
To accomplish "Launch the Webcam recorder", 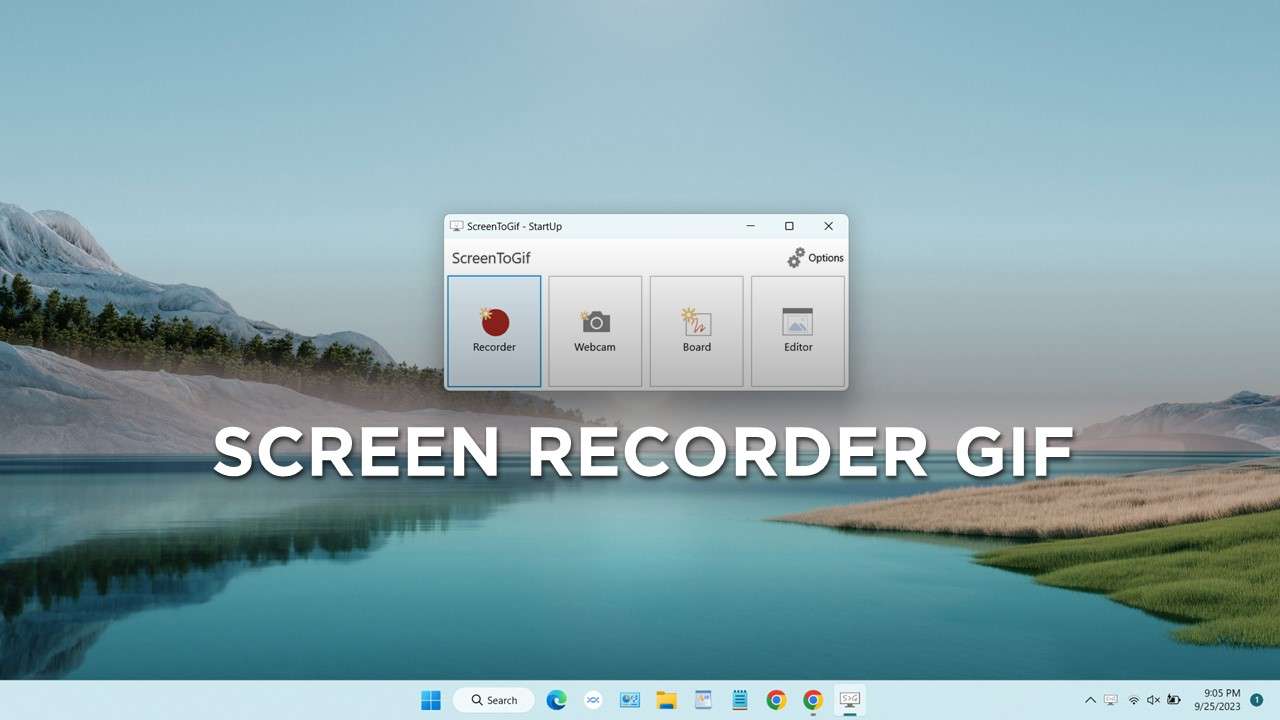I will [595, 331].
